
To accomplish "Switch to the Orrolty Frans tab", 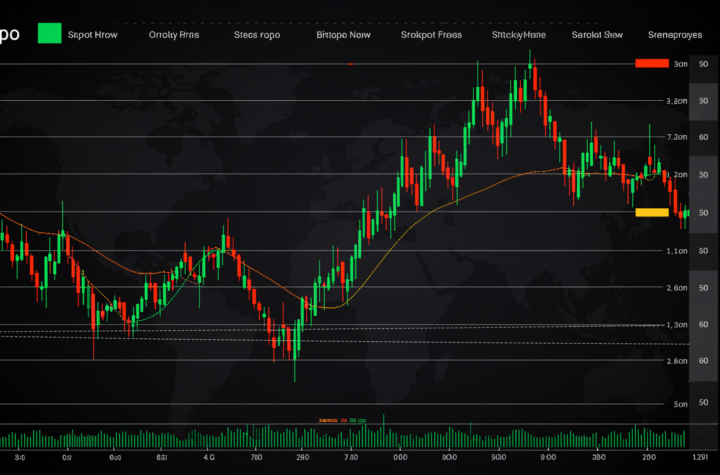I will pos(174,35).
